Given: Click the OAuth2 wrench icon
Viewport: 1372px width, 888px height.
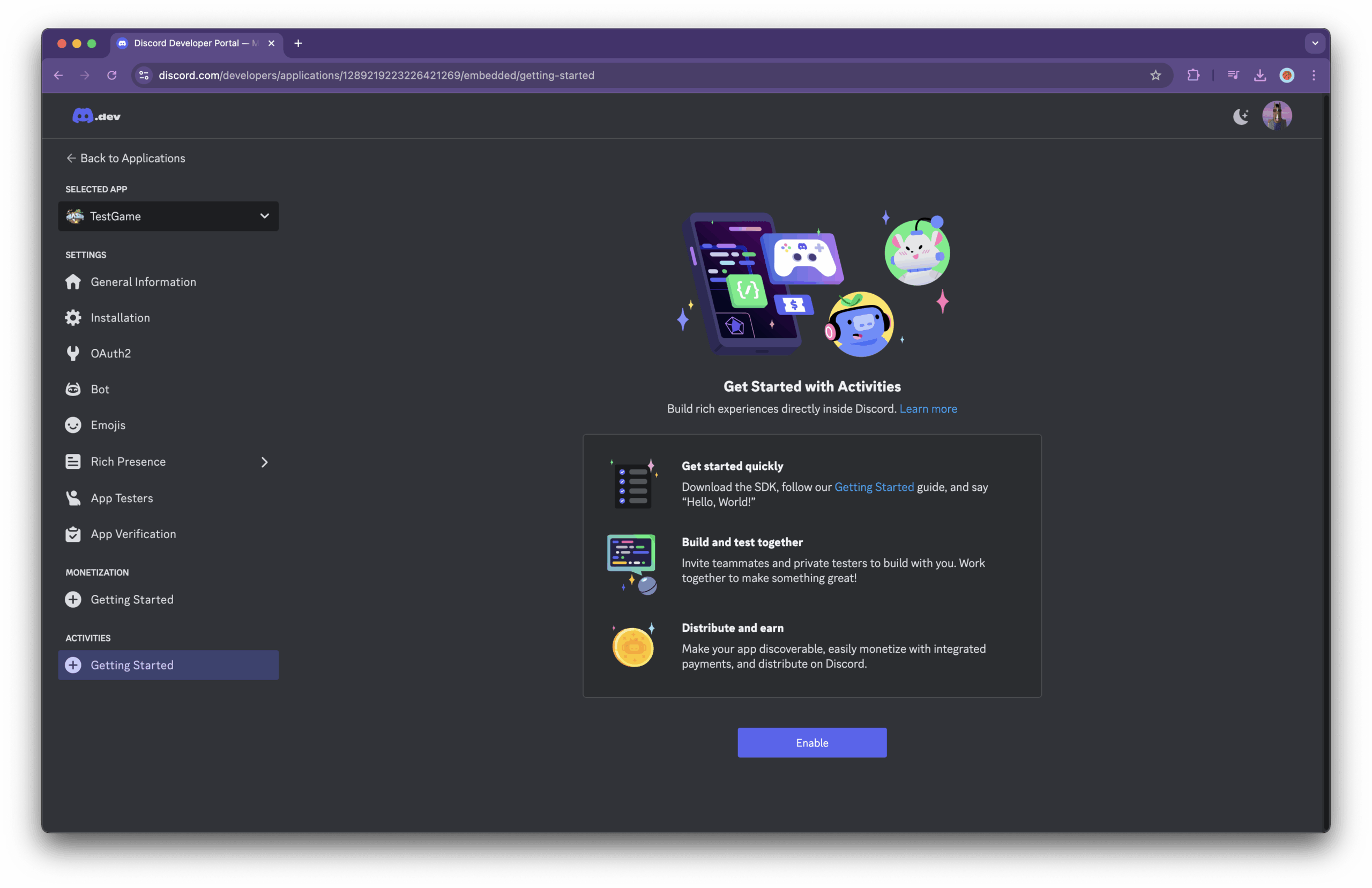Looking at the screenshot, I should (x=73, y=354).
